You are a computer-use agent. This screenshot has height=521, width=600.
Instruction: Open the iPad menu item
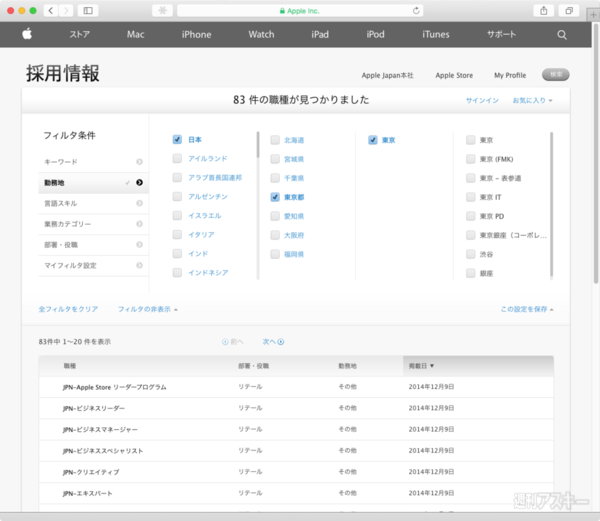[320, 34]
